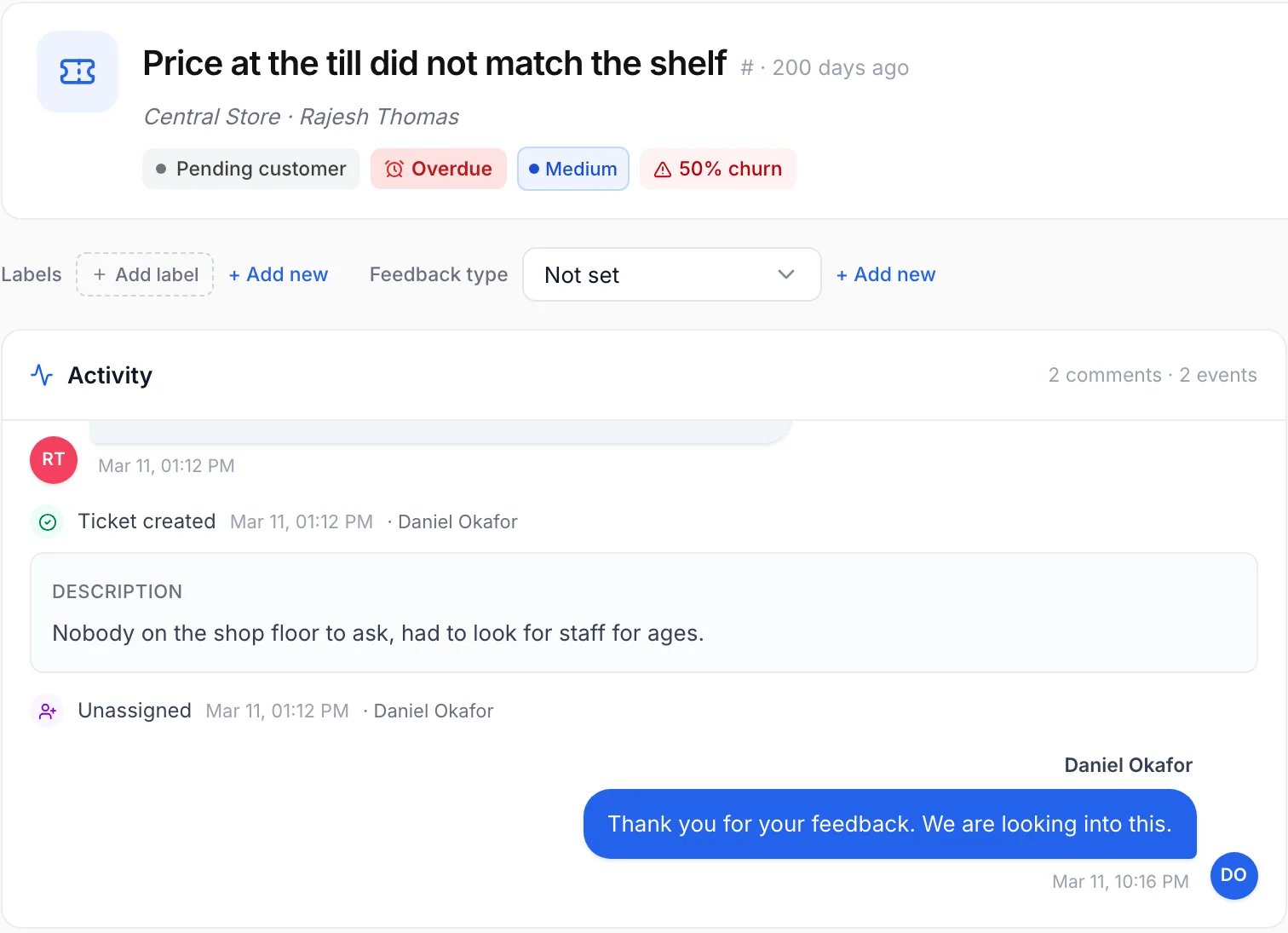Click the Activity pulse icon
This screenshot has width=1288, height=933.
pos(42,375)
